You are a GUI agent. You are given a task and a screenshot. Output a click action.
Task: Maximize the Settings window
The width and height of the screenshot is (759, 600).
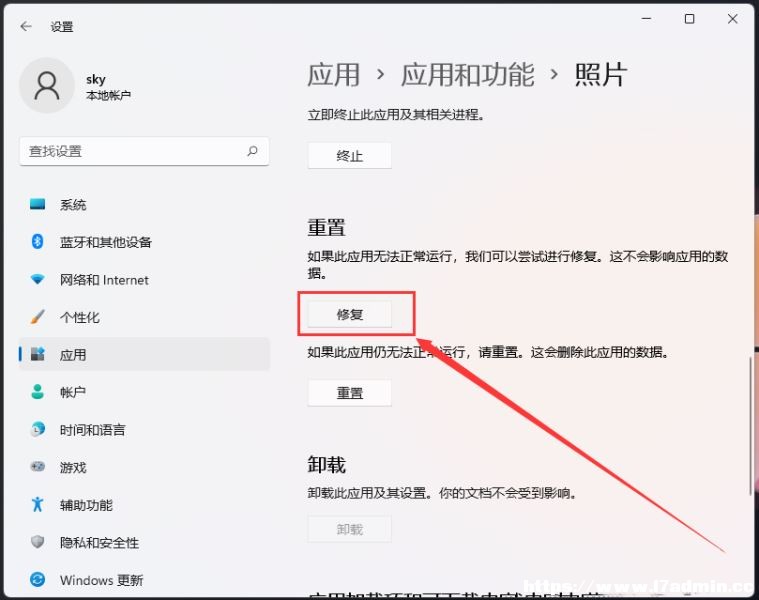tap(689, 19)
